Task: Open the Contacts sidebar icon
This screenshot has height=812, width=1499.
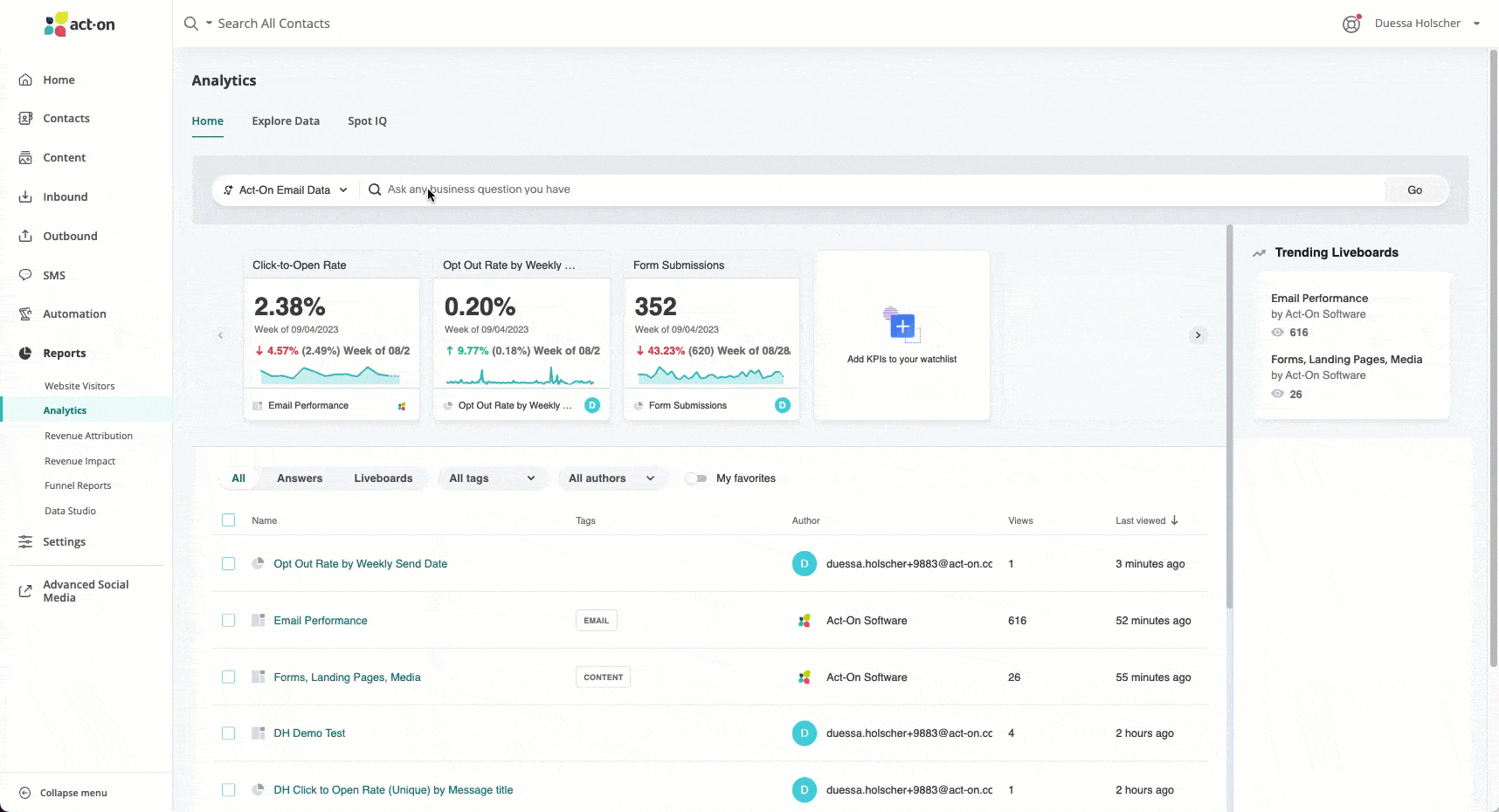Action: (x=25, y=118)
